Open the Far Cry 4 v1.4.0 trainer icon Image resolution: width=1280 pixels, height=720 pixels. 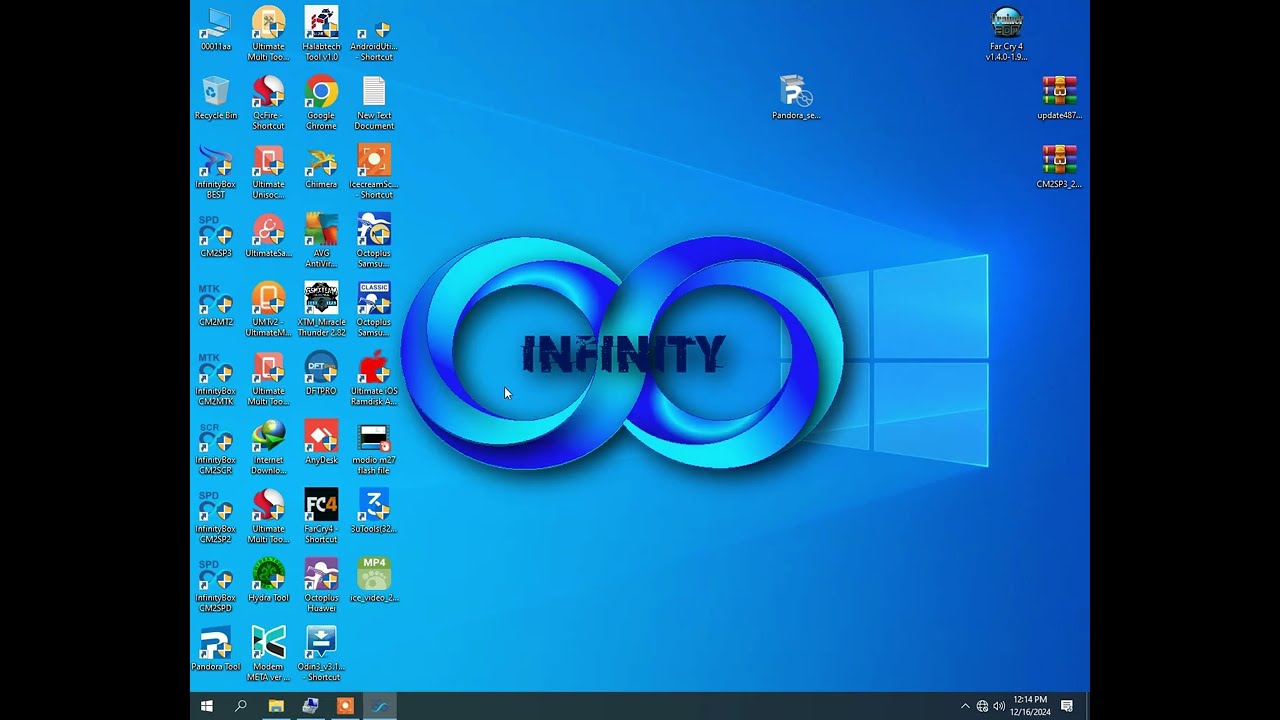[x=1006, y=33]
